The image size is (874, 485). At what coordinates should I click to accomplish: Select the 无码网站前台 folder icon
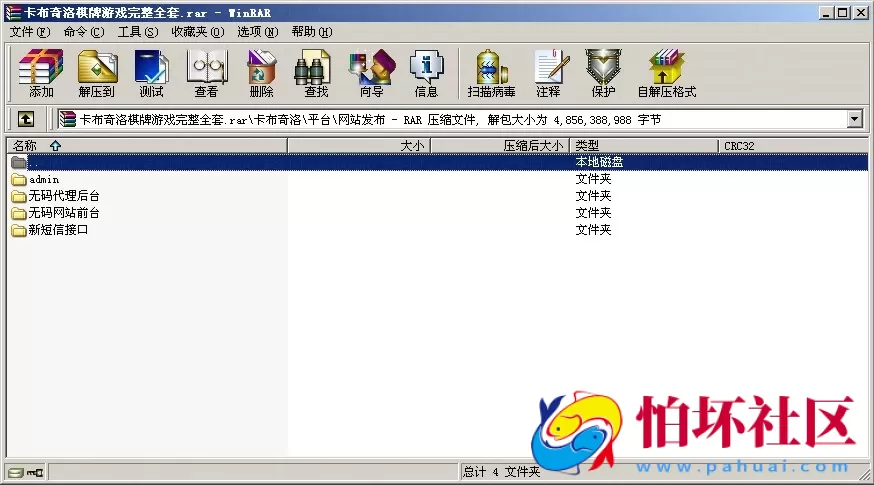point(19,213)
